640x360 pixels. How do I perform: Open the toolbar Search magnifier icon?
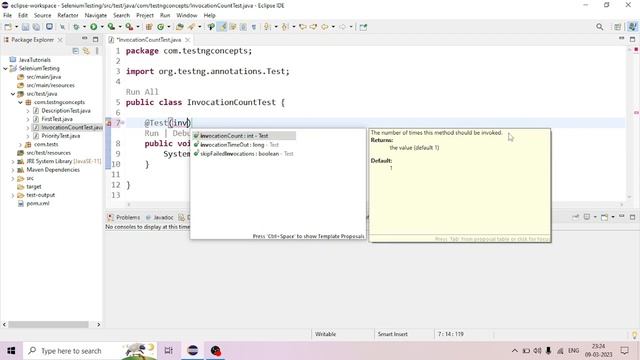pos(599,27)
